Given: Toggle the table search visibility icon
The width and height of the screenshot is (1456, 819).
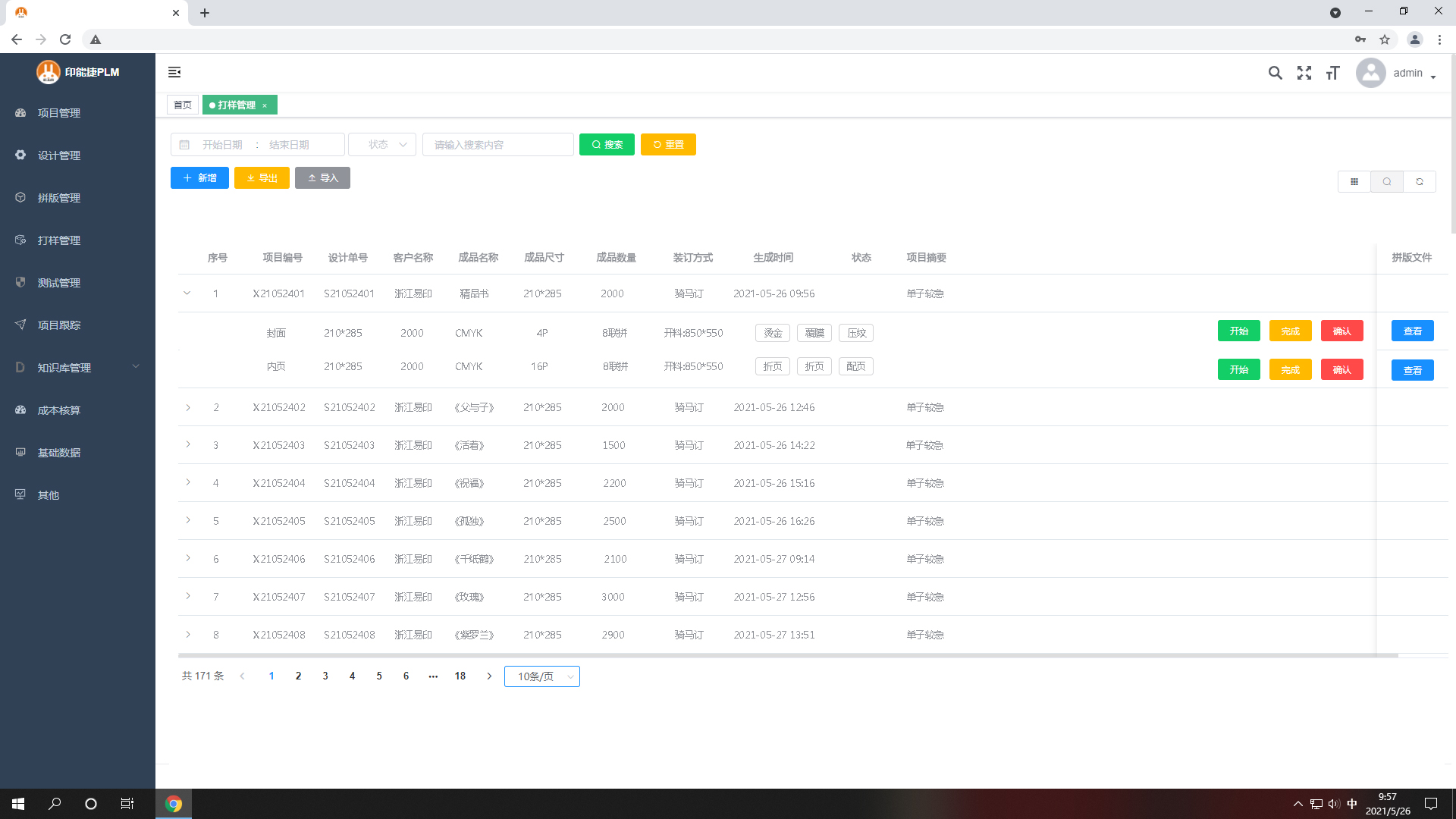Looking at the screenshot, I should [1387, 182].
